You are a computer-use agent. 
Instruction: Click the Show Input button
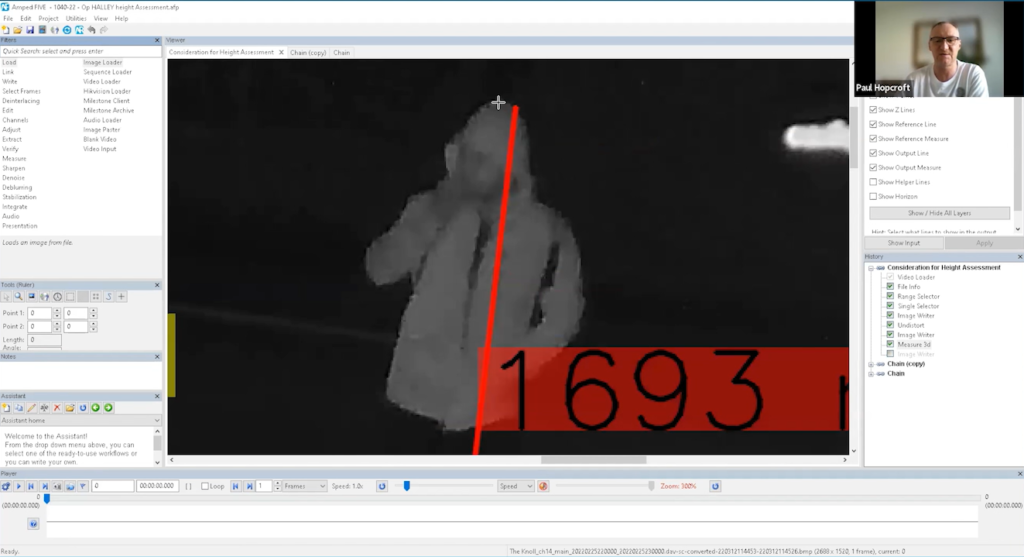click(x=903, y=243)
